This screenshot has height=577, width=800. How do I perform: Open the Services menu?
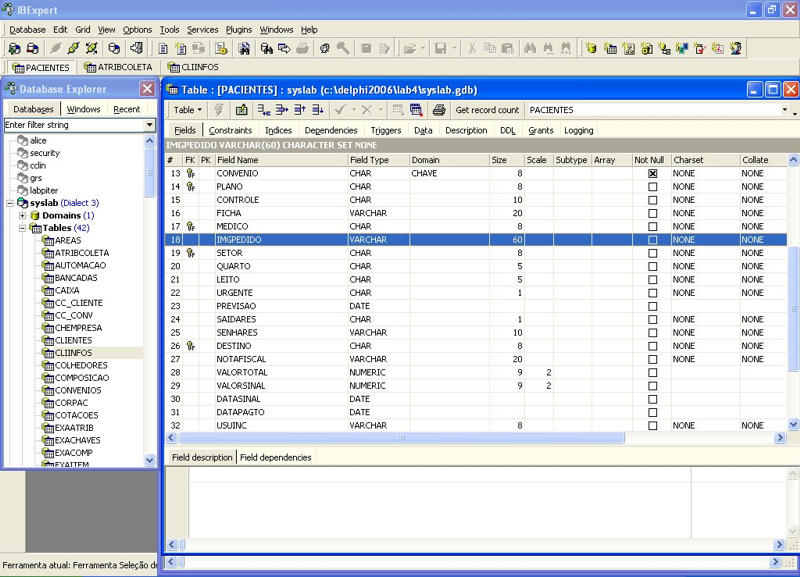click(203, 30)
